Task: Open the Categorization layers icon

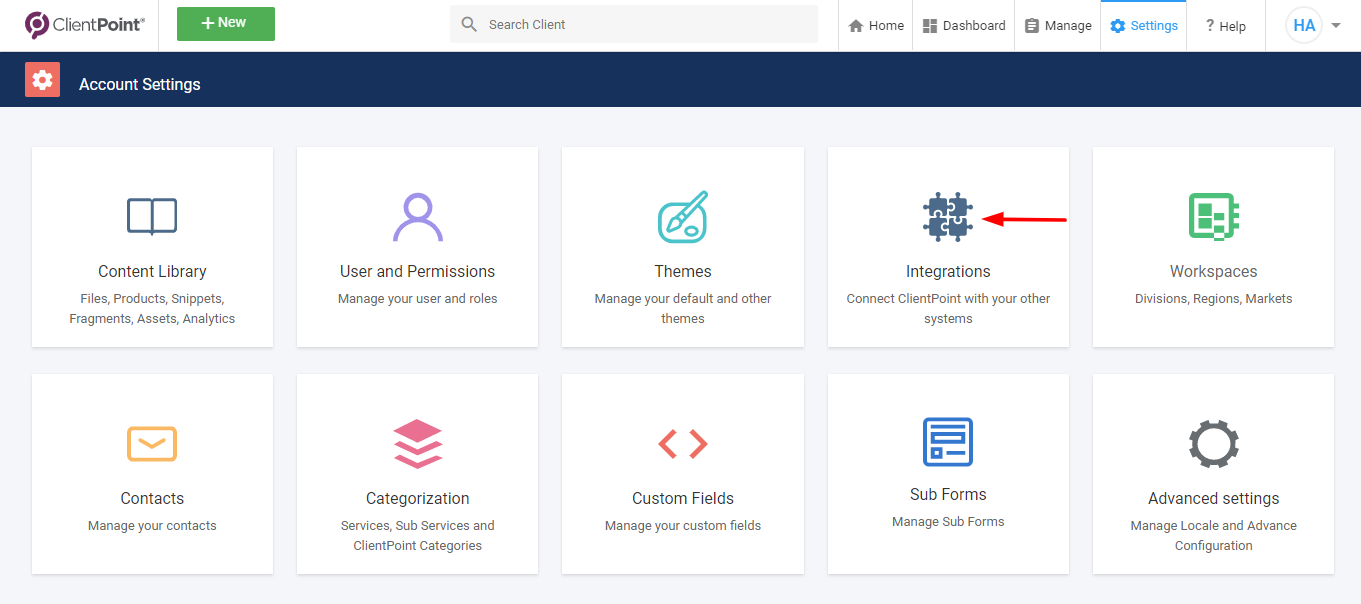Action: (x=417, y=443)
